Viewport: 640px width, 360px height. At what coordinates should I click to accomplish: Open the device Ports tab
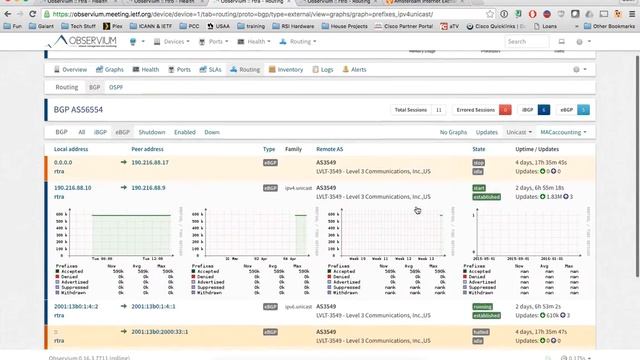tap(180, 69)
